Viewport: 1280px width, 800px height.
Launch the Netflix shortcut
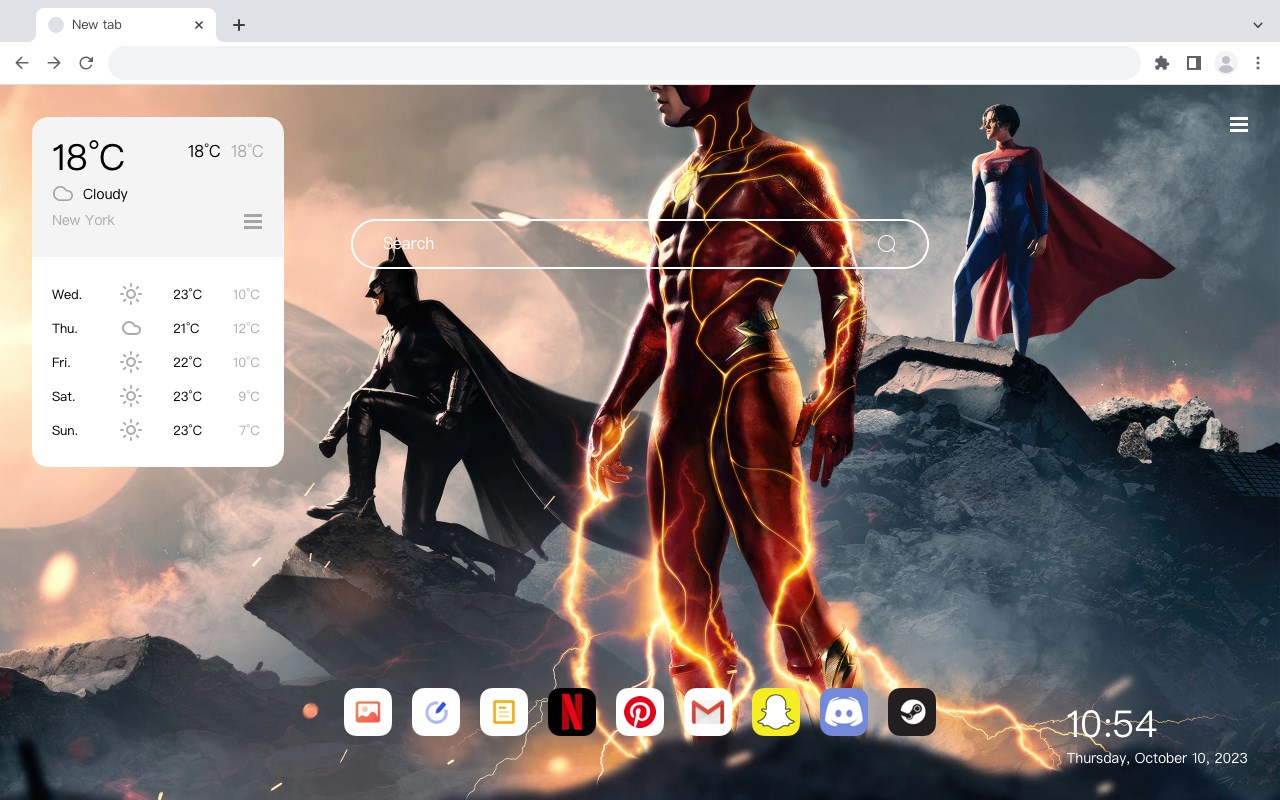(x=572, y=712)
